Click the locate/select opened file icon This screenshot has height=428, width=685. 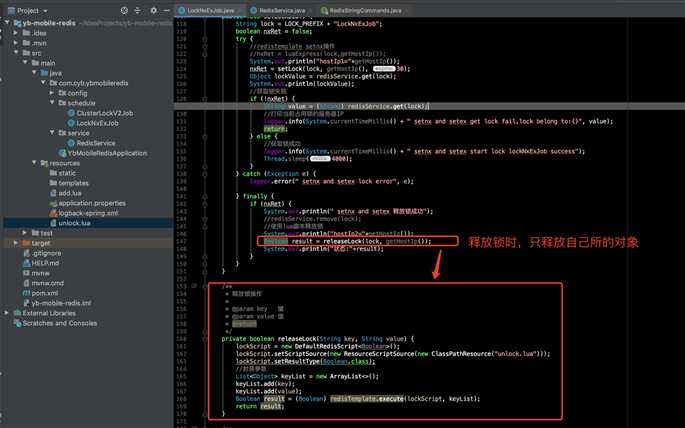click(x=124, y=10)
